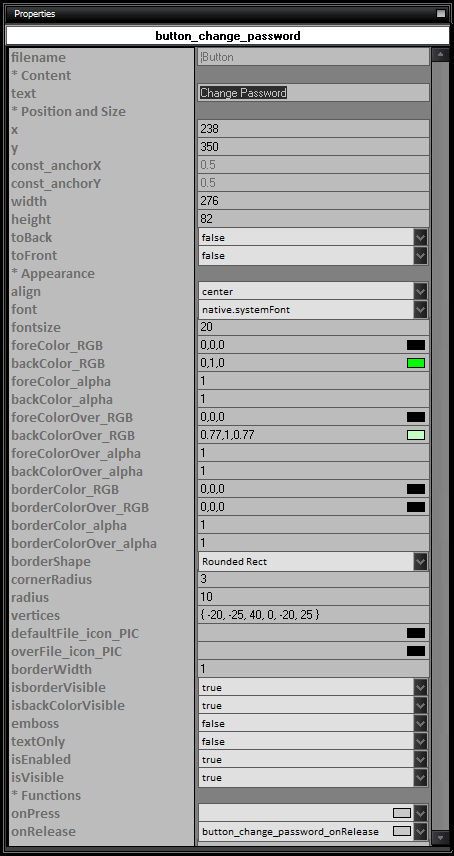This screenshot has height=856, width=454.
Task: Click the Properties panel maximize icon
Action: click(x=441, y=14)
